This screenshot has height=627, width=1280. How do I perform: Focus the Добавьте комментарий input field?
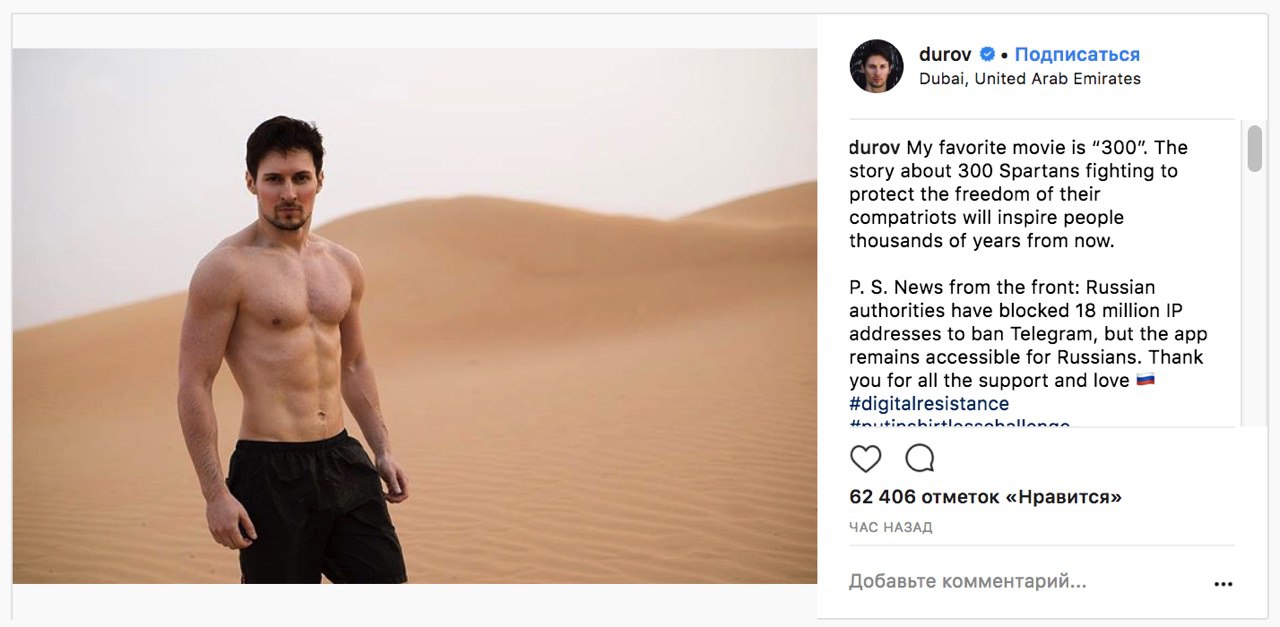pyautogui.click(x=1025, y=581)
